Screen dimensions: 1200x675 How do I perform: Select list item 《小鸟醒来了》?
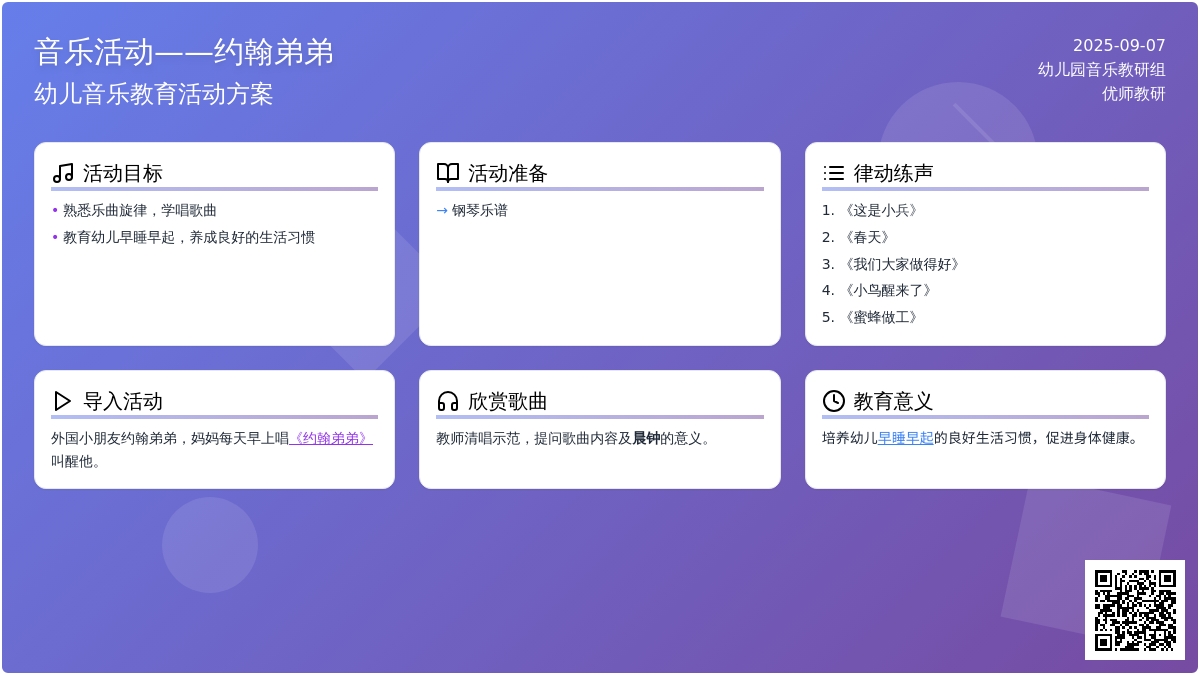(887, 290)
